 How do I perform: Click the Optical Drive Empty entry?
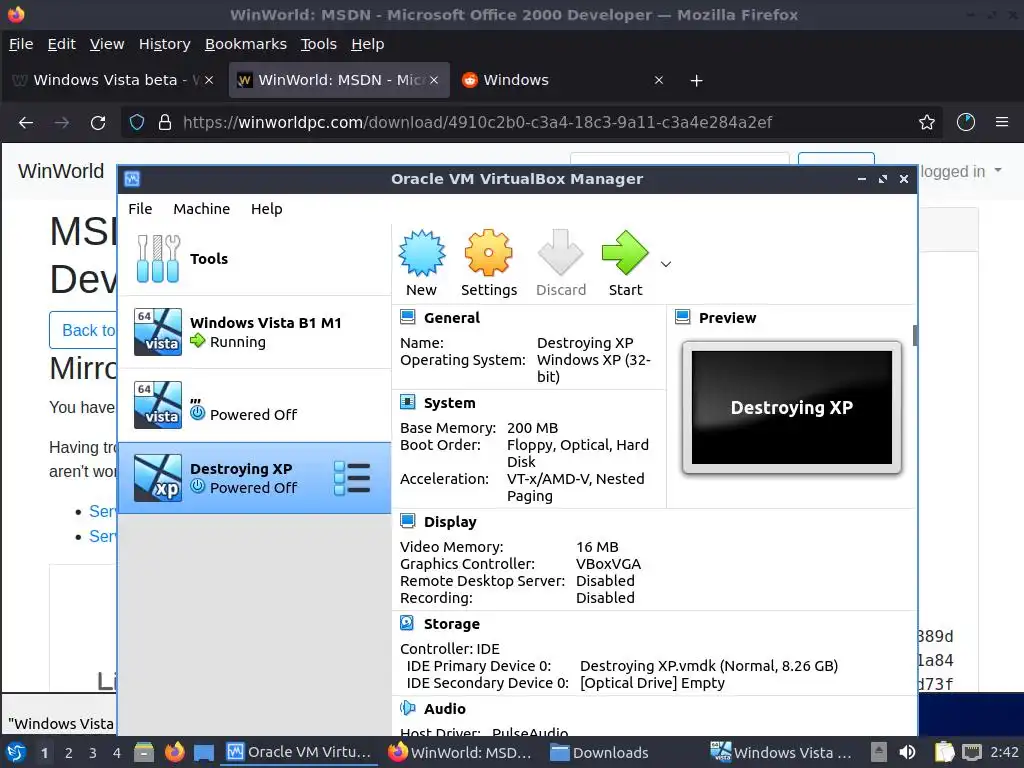[652, 683]
